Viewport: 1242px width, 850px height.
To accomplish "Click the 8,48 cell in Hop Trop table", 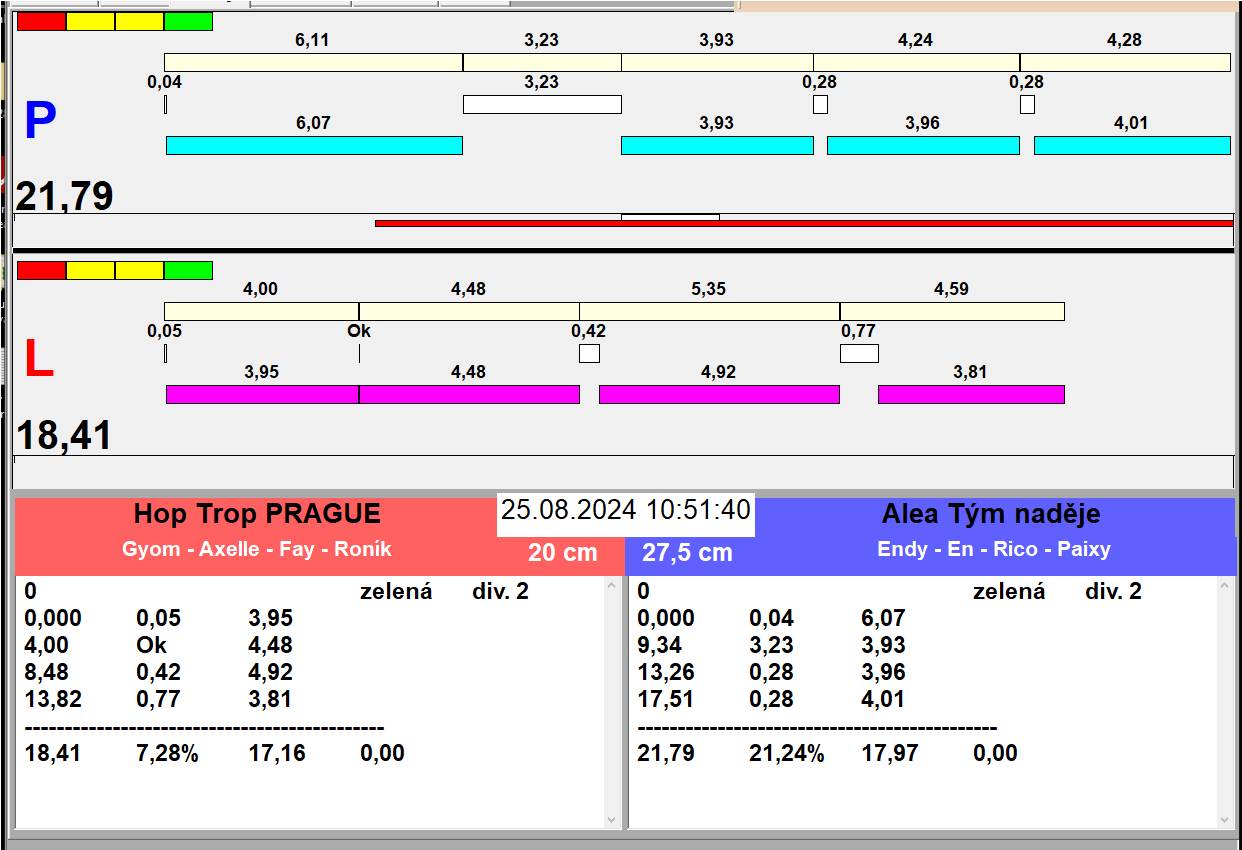I will tap(46, 672).
